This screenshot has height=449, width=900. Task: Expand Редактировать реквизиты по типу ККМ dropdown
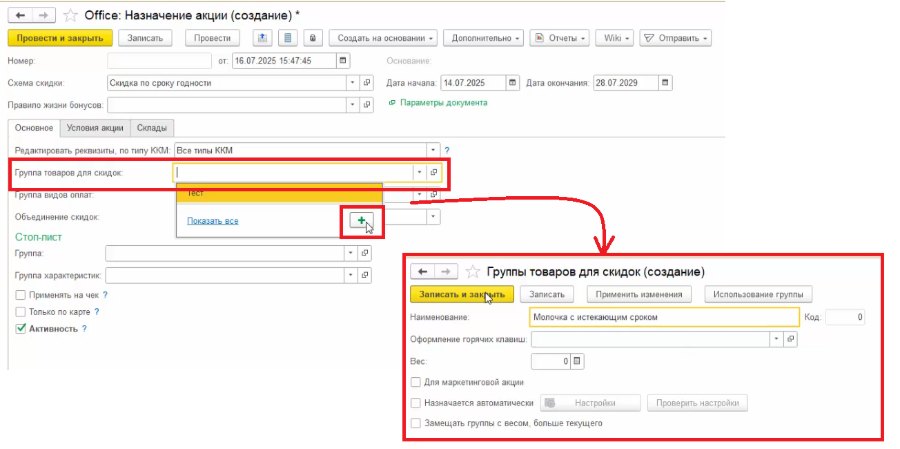434,150
